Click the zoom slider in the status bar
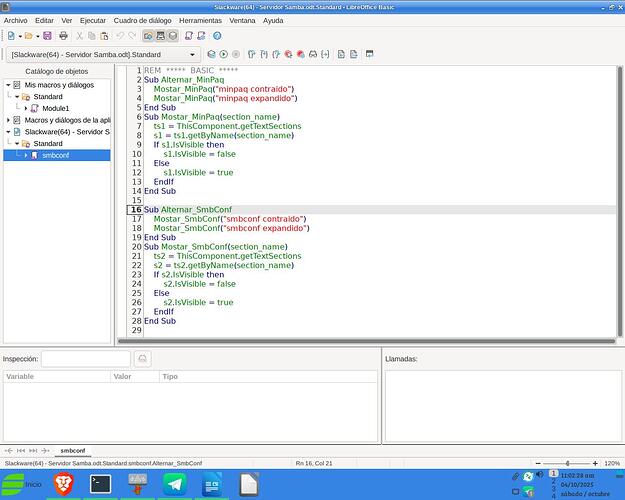Image resolution: width=625 pixels, height=500 pixels. click(567, 464)
